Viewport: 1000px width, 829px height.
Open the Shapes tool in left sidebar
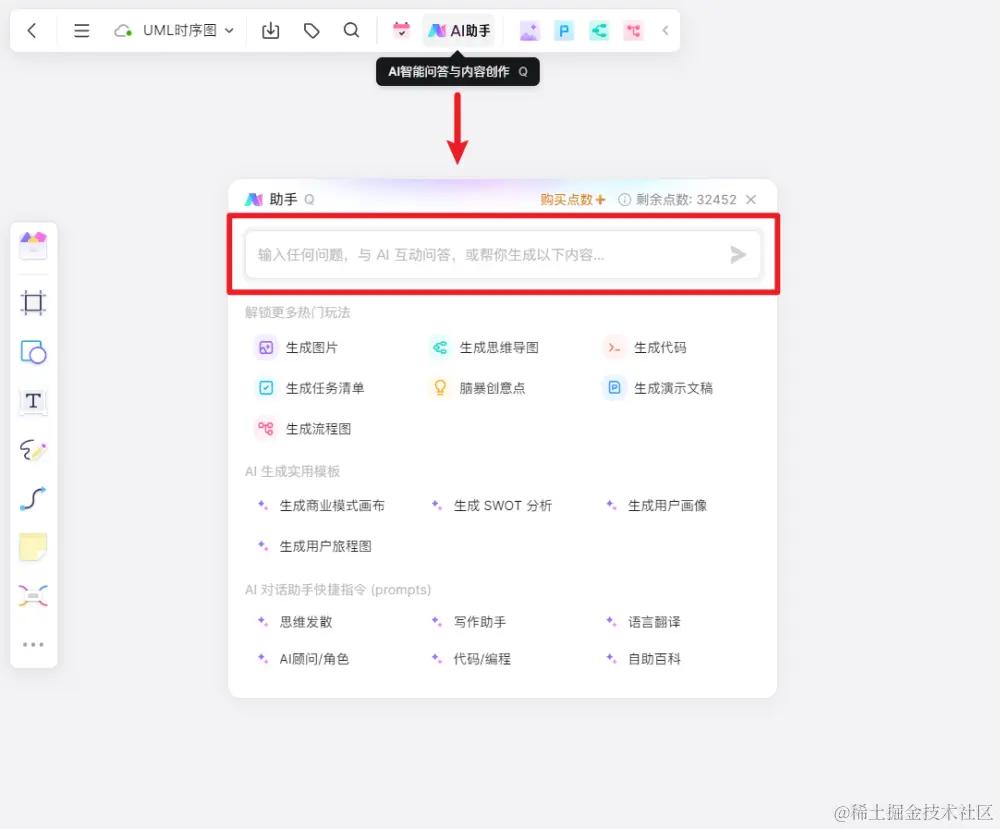point(33,352)
